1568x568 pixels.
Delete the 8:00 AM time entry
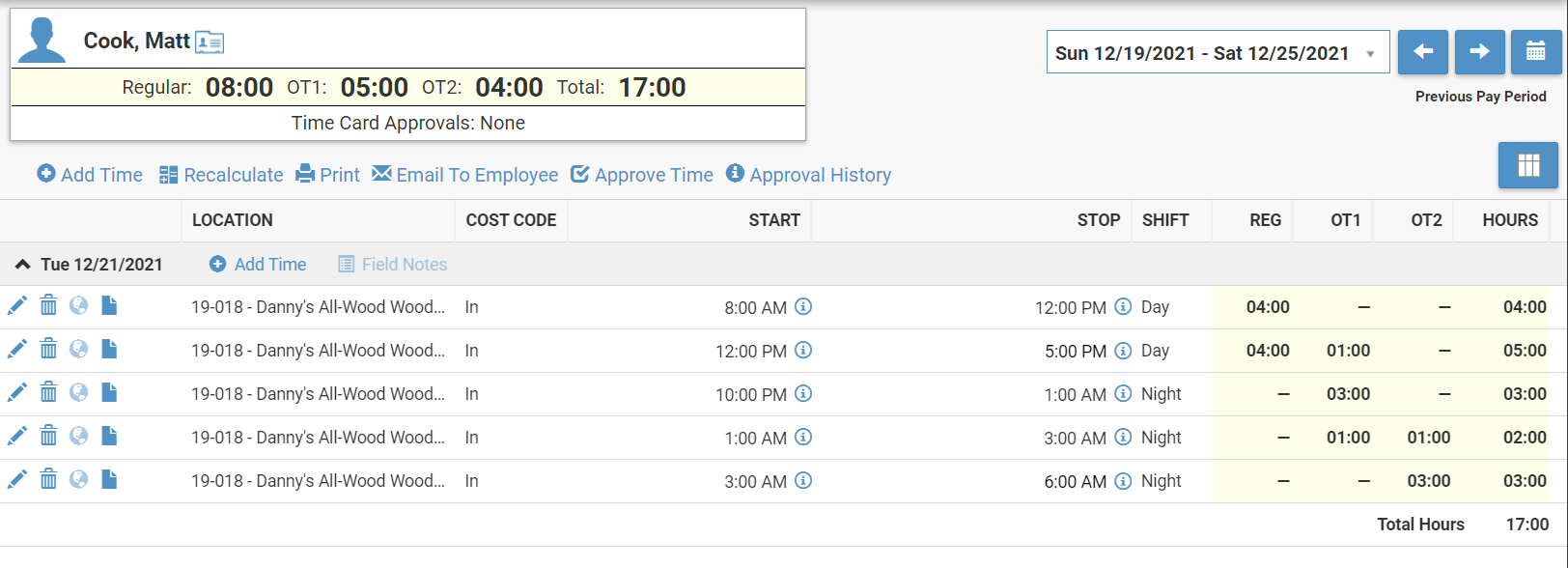(48, 306)
